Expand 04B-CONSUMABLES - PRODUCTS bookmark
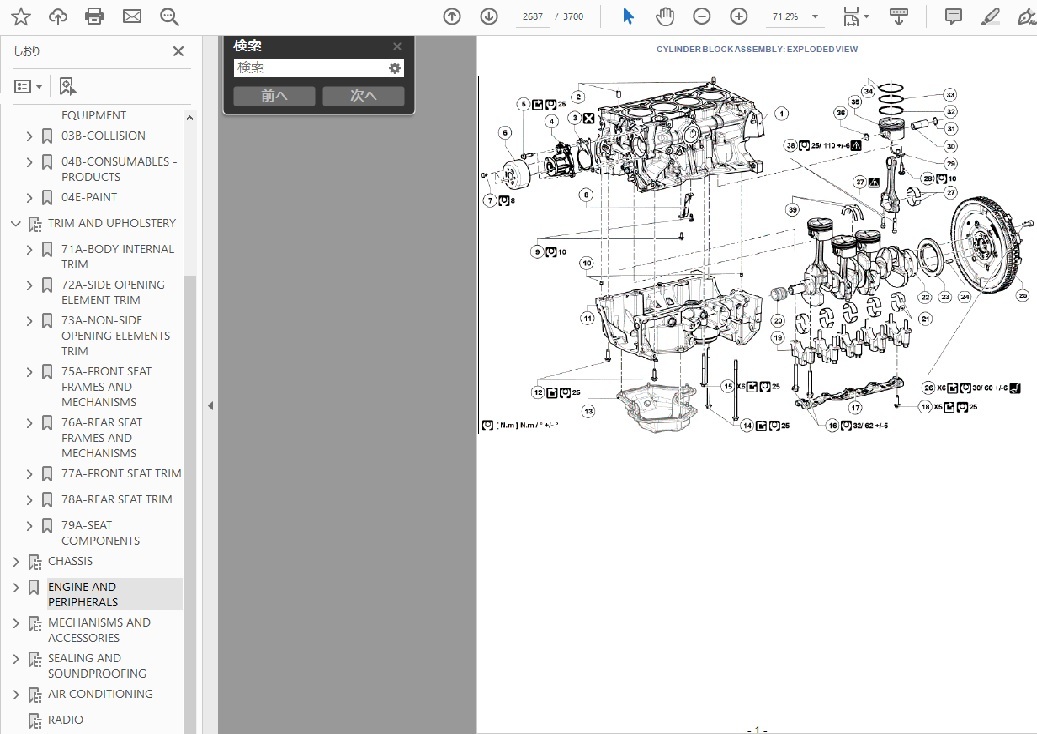Screen dimensions: 1037x734 click(29, 162)
